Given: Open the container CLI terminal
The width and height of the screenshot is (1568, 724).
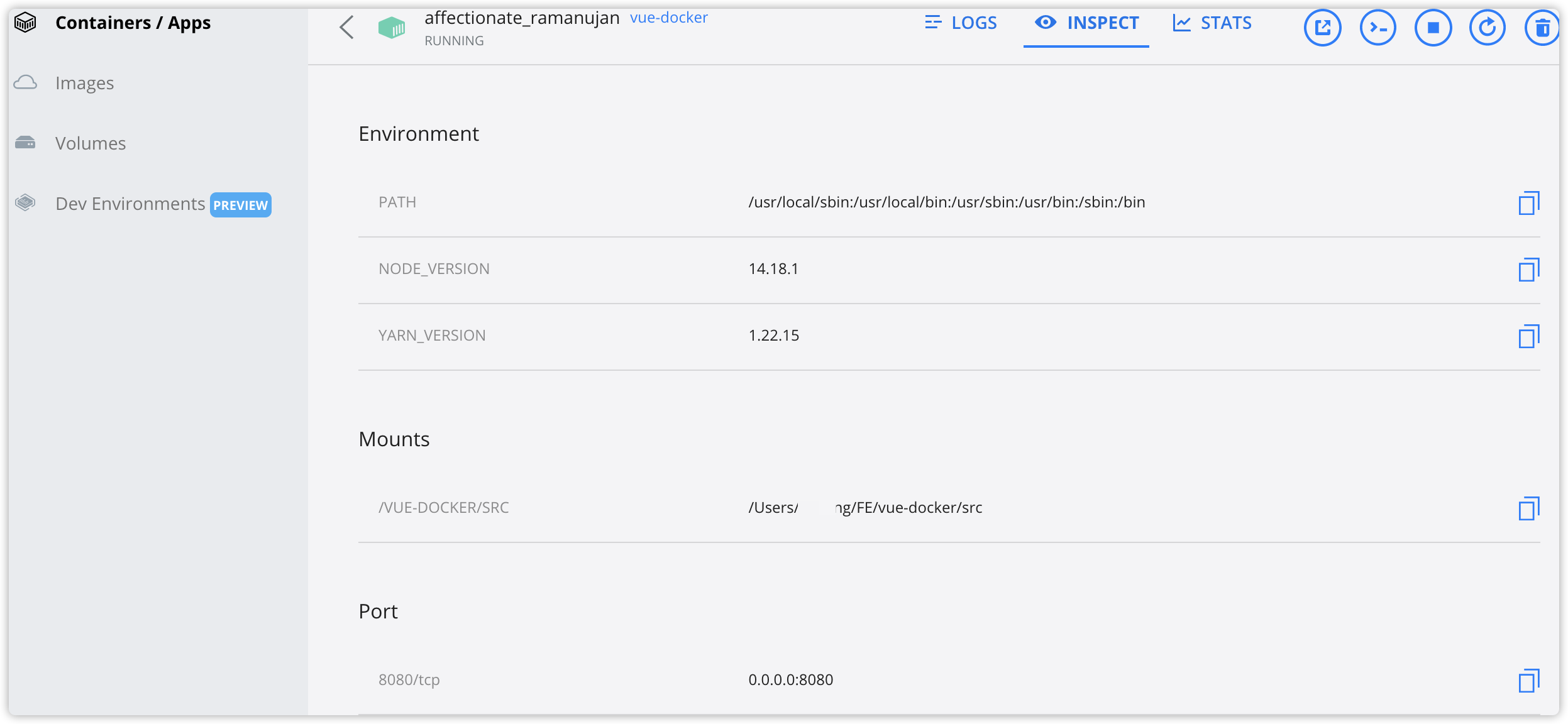Looking at the screenshot, I should click(1378, 28).
